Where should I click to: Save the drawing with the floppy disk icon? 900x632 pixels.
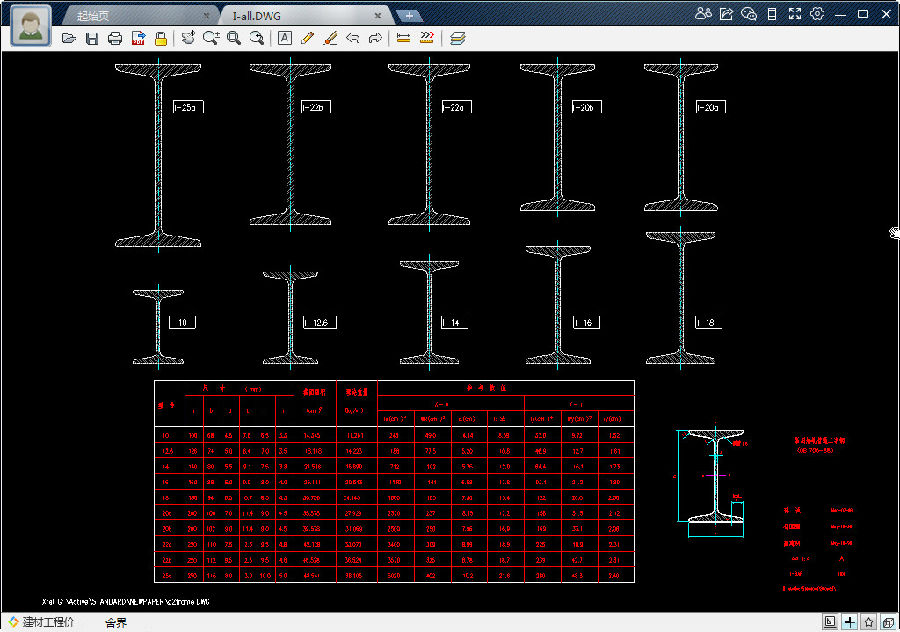coord(91,39)
